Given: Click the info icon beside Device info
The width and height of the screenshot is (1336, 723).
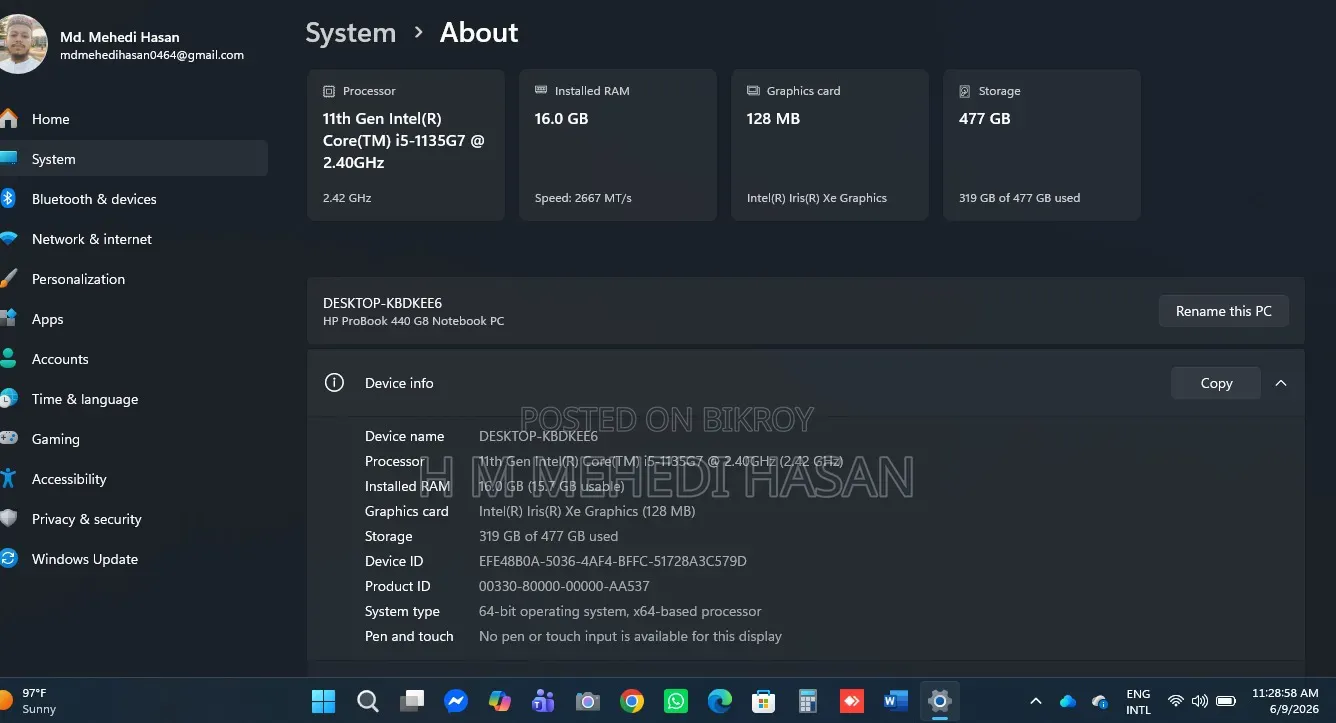Looking at the screenshot, I should 335,383.
